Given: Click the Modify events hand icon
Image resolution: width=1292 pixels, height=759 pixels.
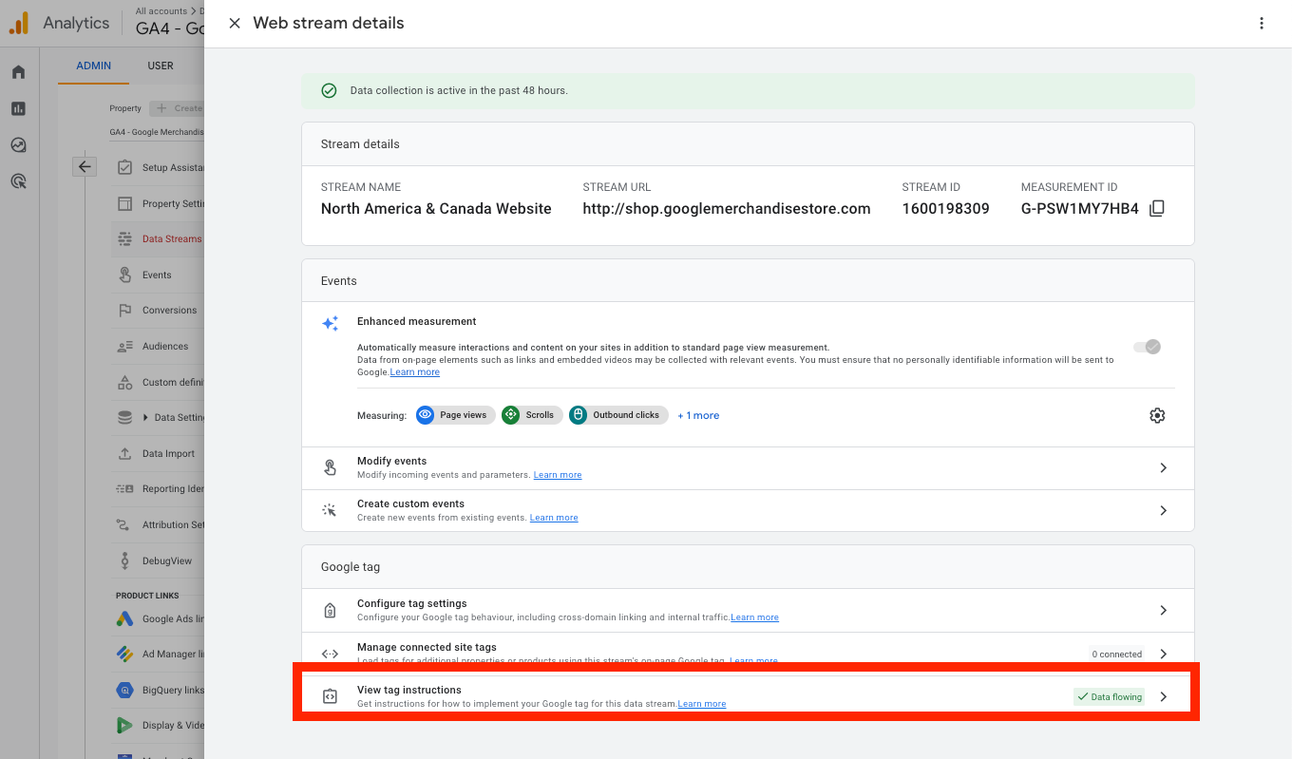Looking at the screenshot, I should pos(330,468).
